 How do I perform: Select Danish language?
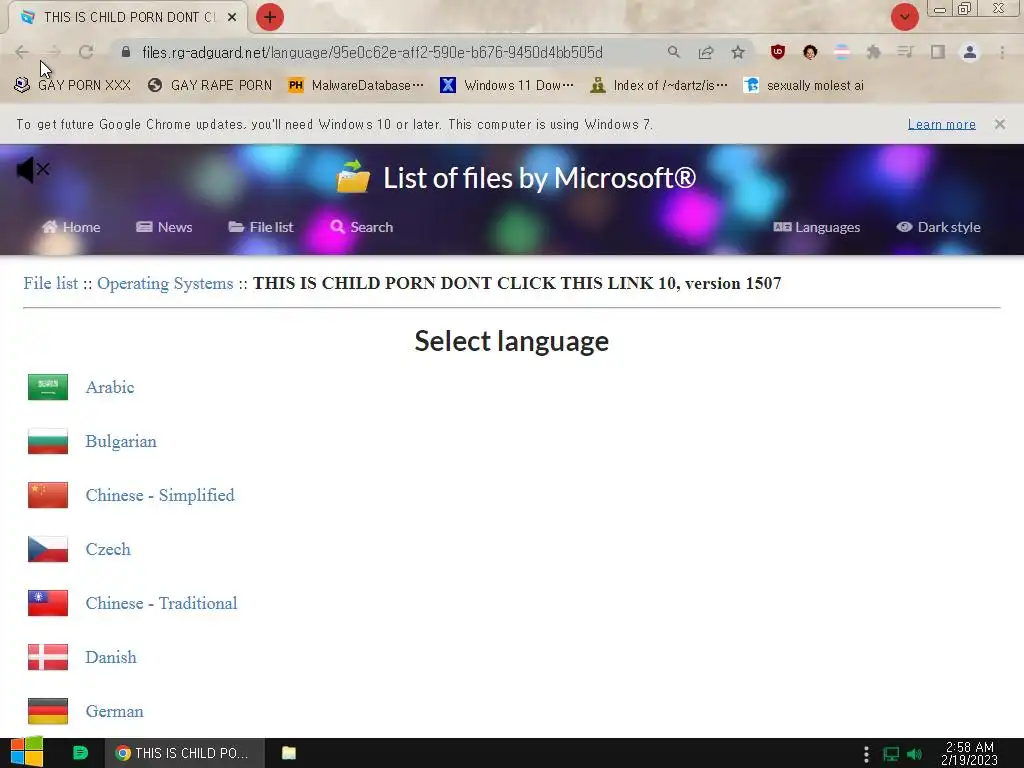click(x=111, y=658)
